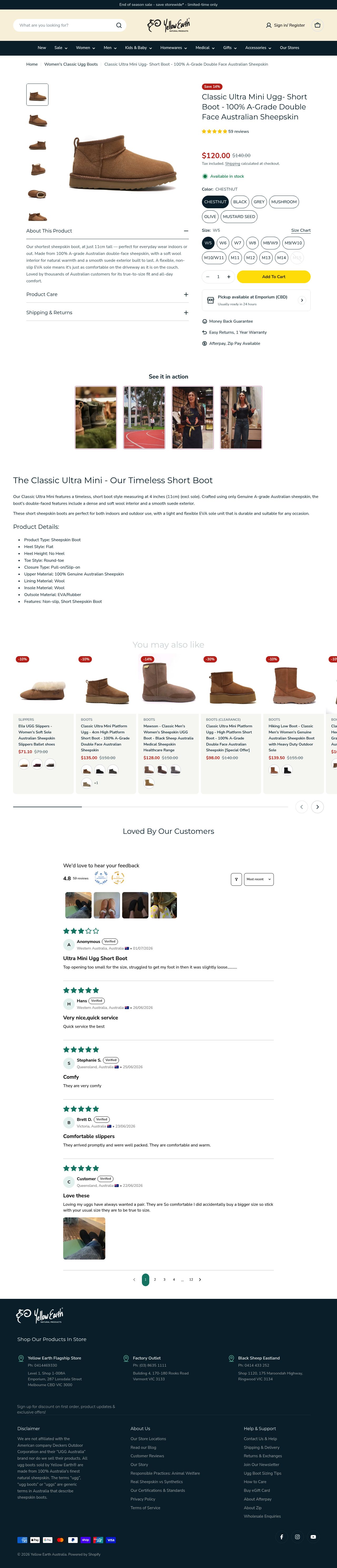Click the search magnifier icon

[119, 26]
